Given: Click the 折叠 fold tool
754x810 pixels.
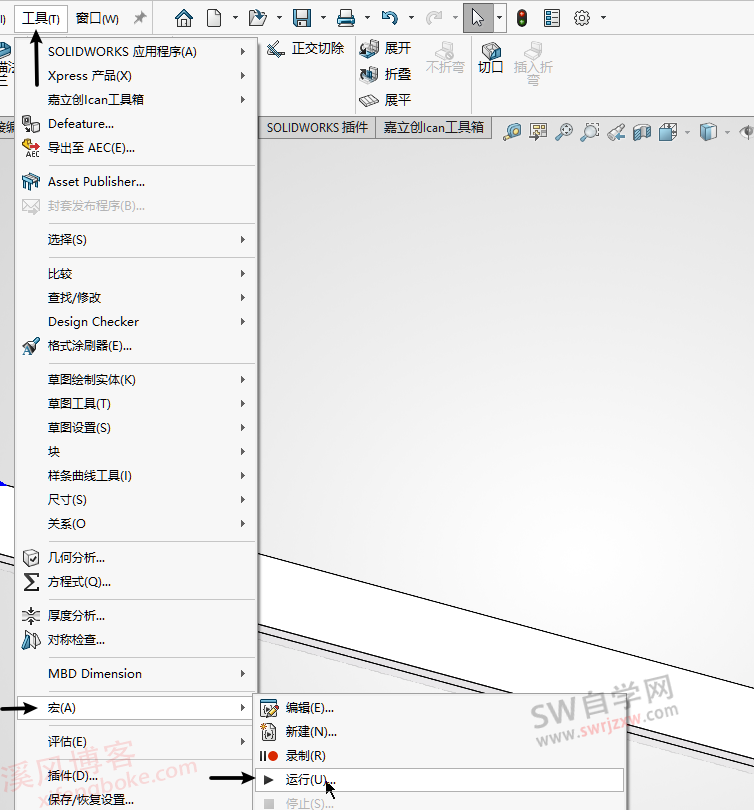Looking at the screenshot, I should [385, 74].
